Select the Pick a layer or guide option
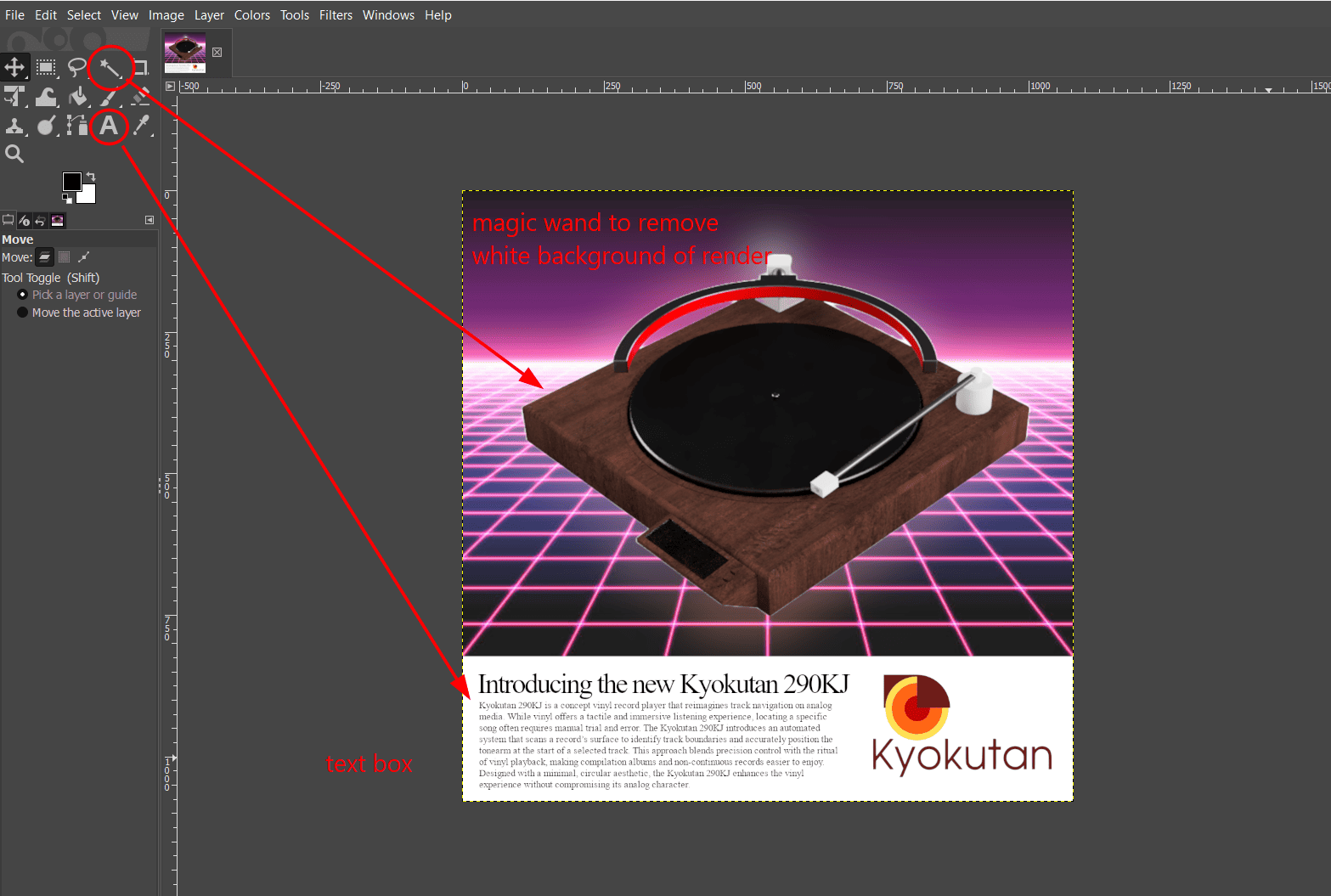 [x=22, y=294]
